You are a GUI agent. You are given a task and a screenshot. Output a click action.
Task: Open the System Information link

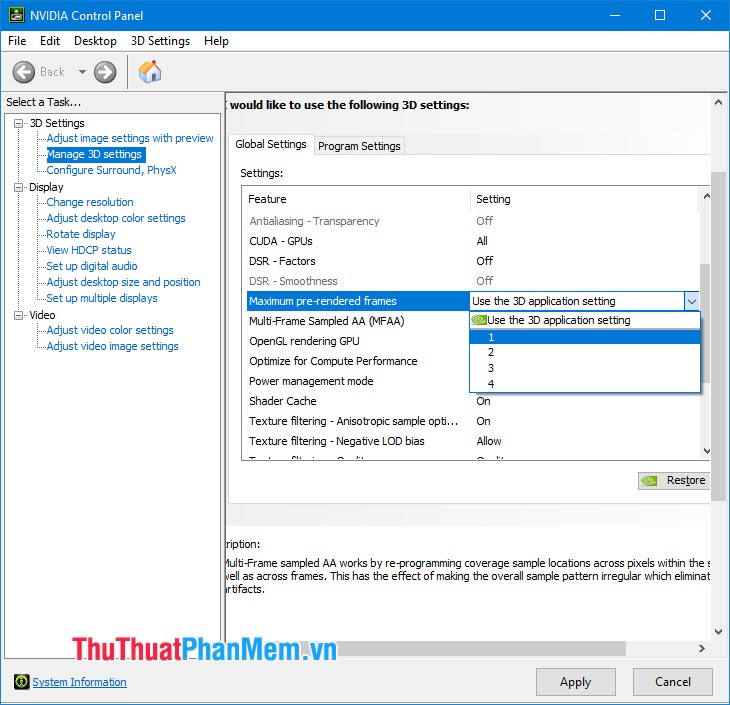79,682
